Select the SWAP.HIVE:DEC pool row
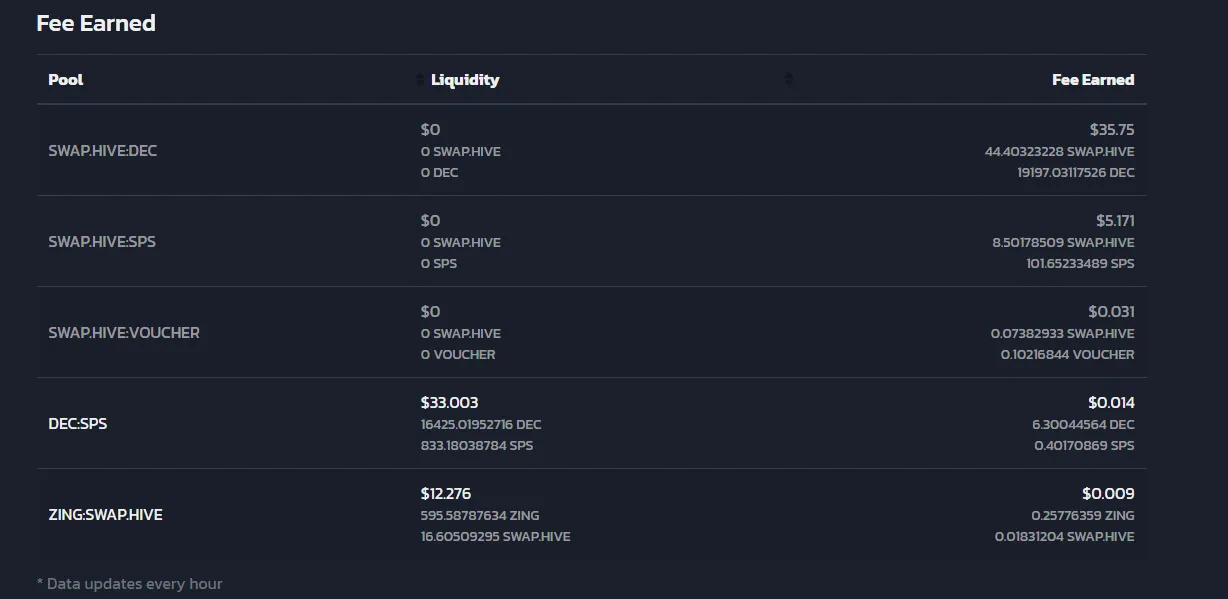Screen dimensions: 1228x599 click(x=592, y=151)
